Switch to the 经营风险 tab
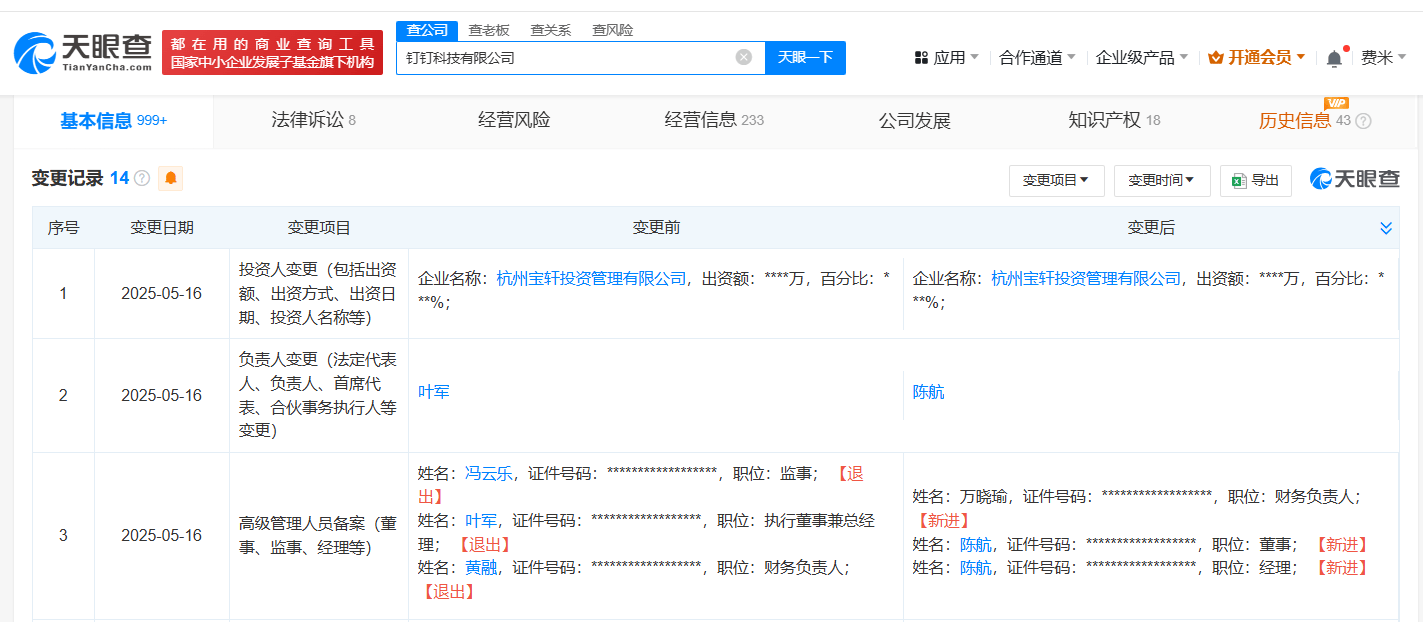 514,121
